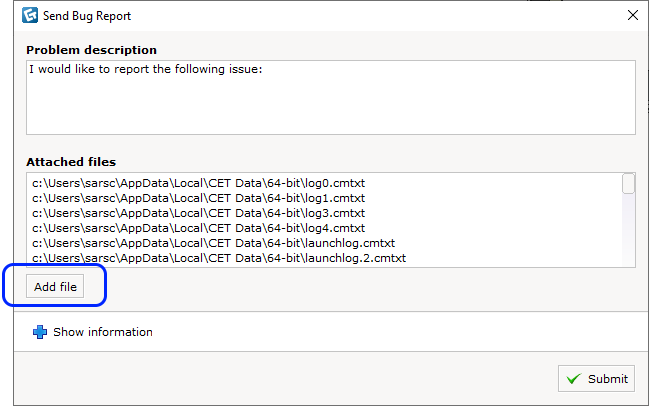649x406 pixels.
Task: Click after the text 'following issue:'
Action: tap(267, 69)
